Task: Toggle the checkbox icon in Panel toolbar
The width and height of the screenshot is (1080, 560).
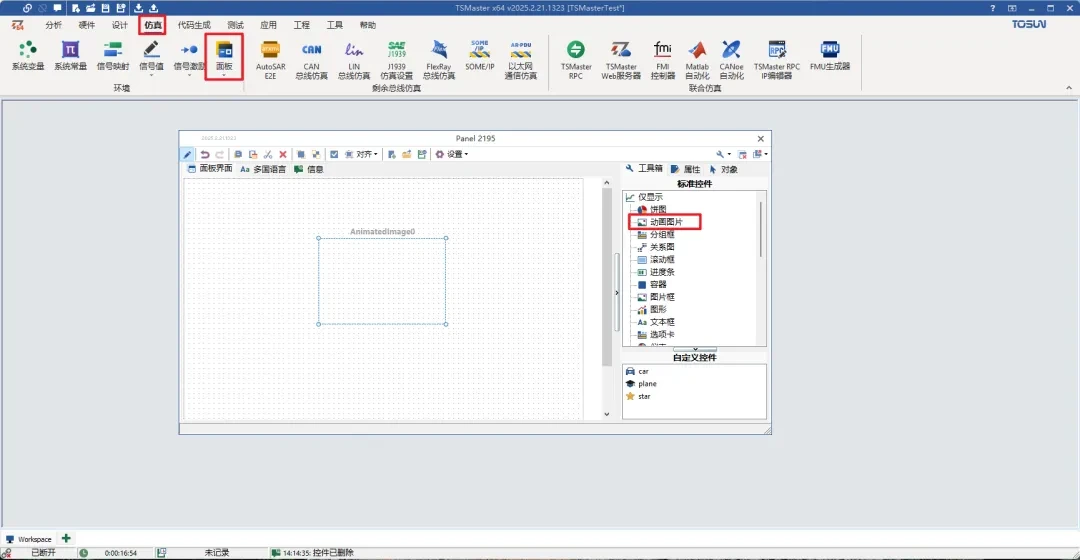Action: [x=334, y=154]
